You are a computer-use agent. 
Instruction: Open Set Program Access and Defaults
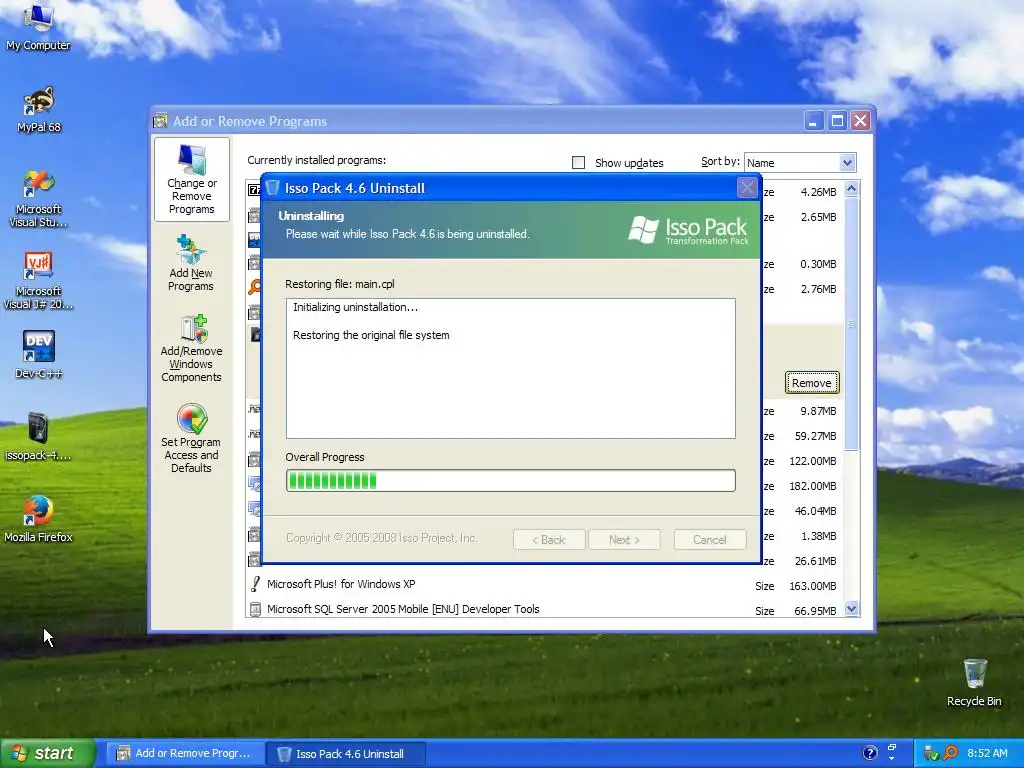(191, 438)
